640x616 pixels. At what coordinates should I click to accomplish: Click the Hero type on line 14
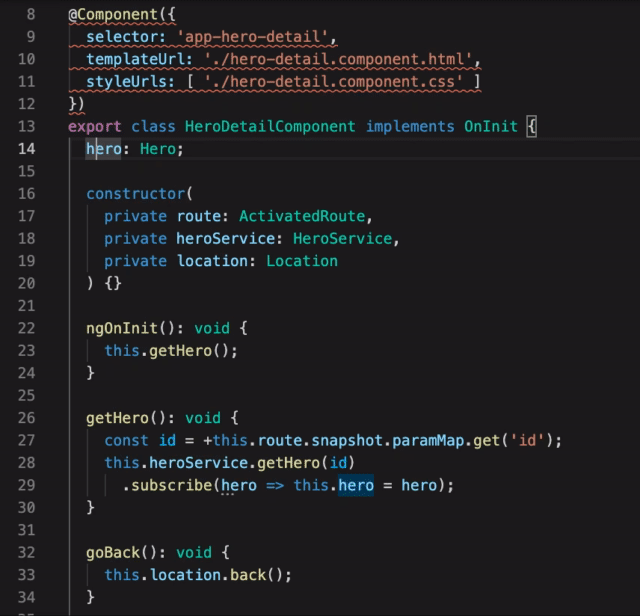[x=158, y=149]
